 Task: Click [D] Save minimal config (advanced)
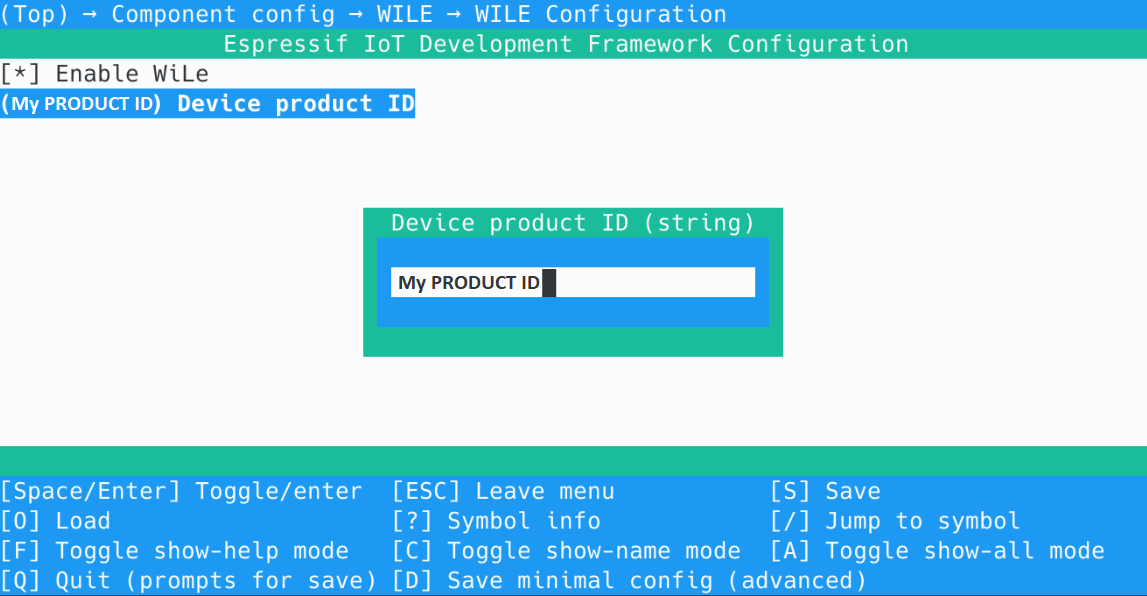tap(629, 581)
